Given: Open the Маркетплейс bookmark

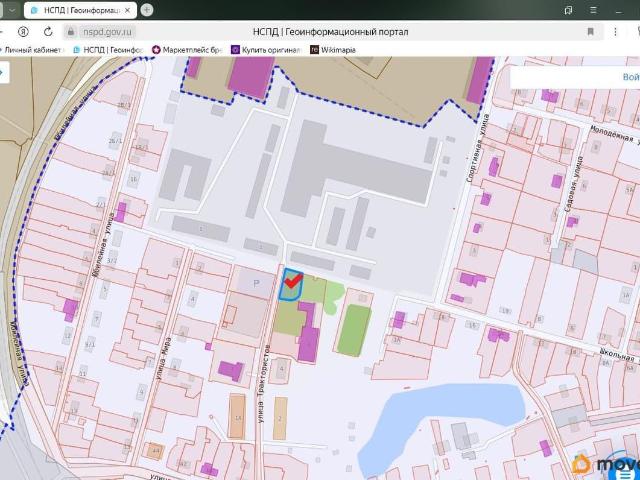Looking at the screenshot, I should 187,50.
